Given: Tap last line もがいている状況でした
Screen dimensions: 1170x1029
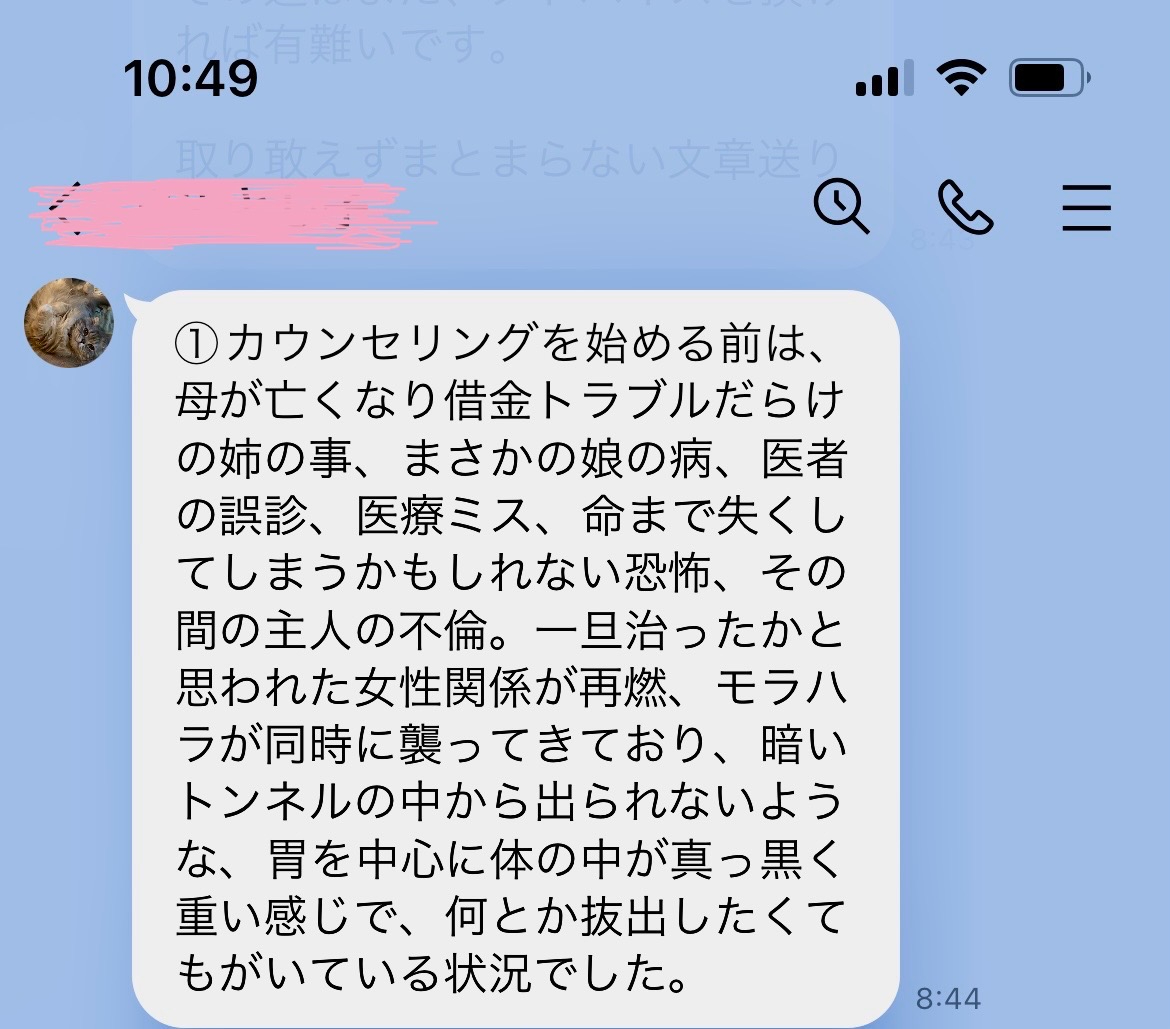Looking at the screenshot, I should pyautogui.click(x=431, y=972).
